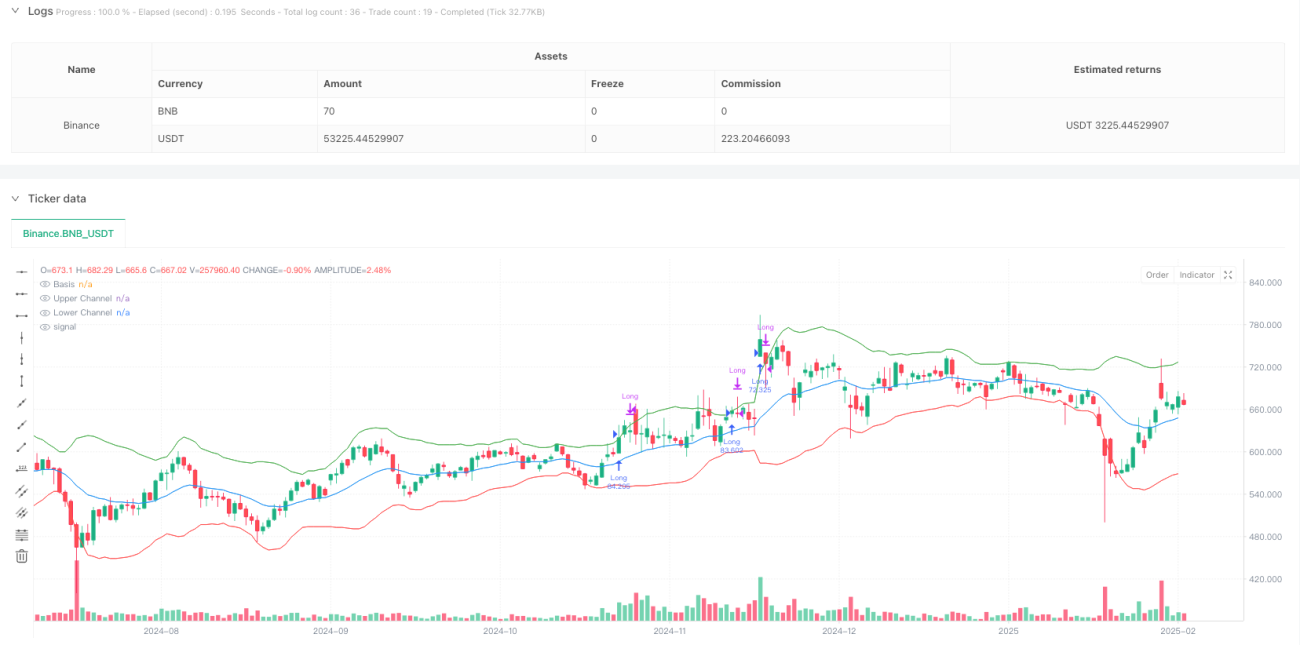The image size is (1300, 645).
Task: Open the chart in fullscreen mode
Action: point(1228,275)
